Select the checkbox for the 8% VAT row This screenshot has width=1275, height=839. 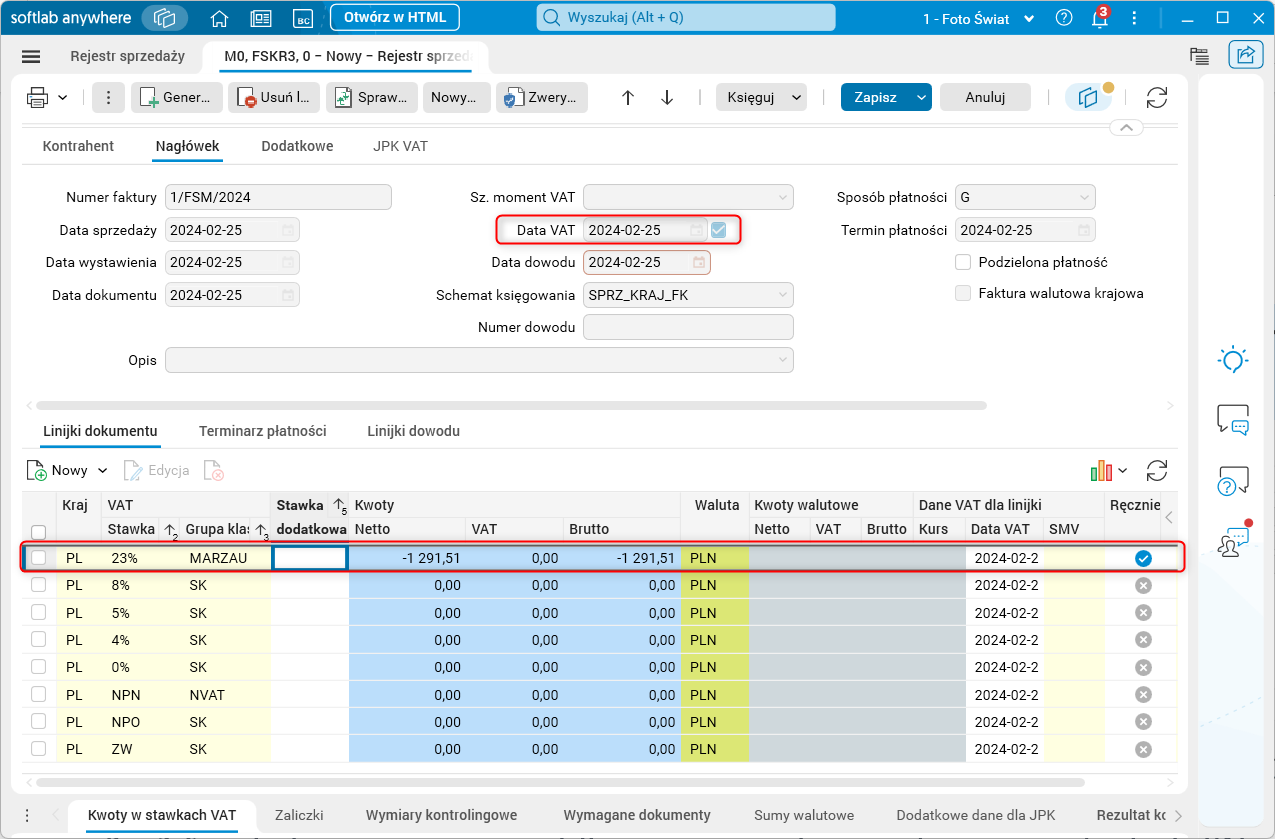[x=39, y=585]
